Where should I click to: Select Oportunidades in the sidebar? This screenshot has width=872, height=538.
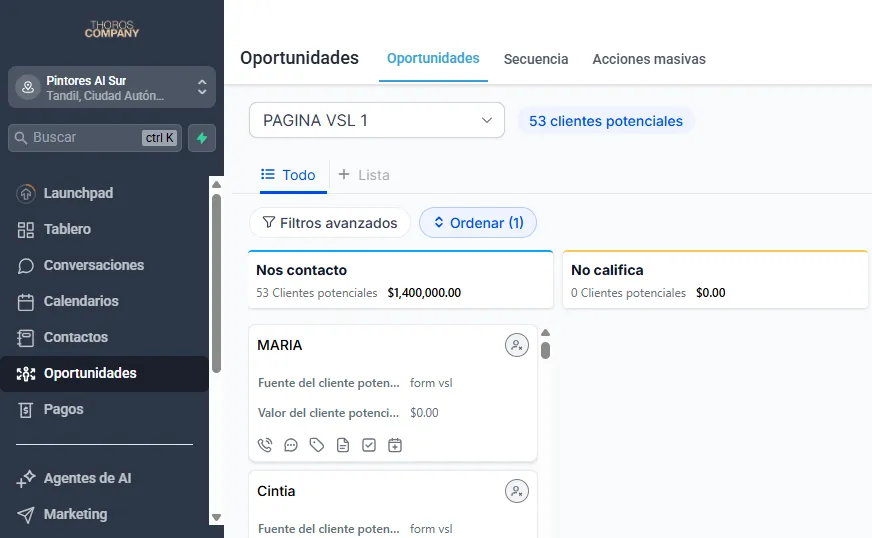pos(104,373)
